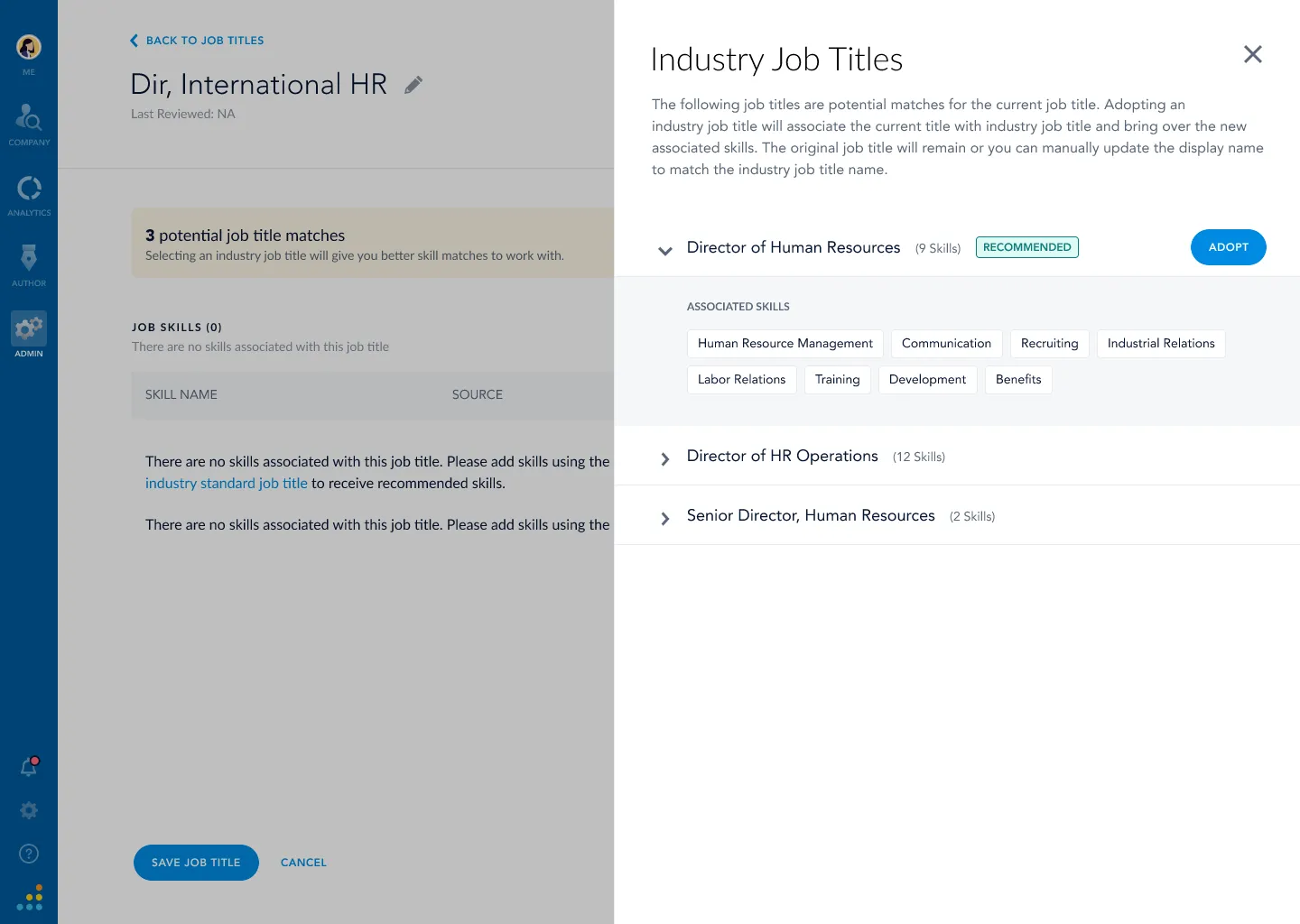Screen dimensions: 1300x924
Task: Click the Recruiting skill tag
Action: pos(1050,344)
